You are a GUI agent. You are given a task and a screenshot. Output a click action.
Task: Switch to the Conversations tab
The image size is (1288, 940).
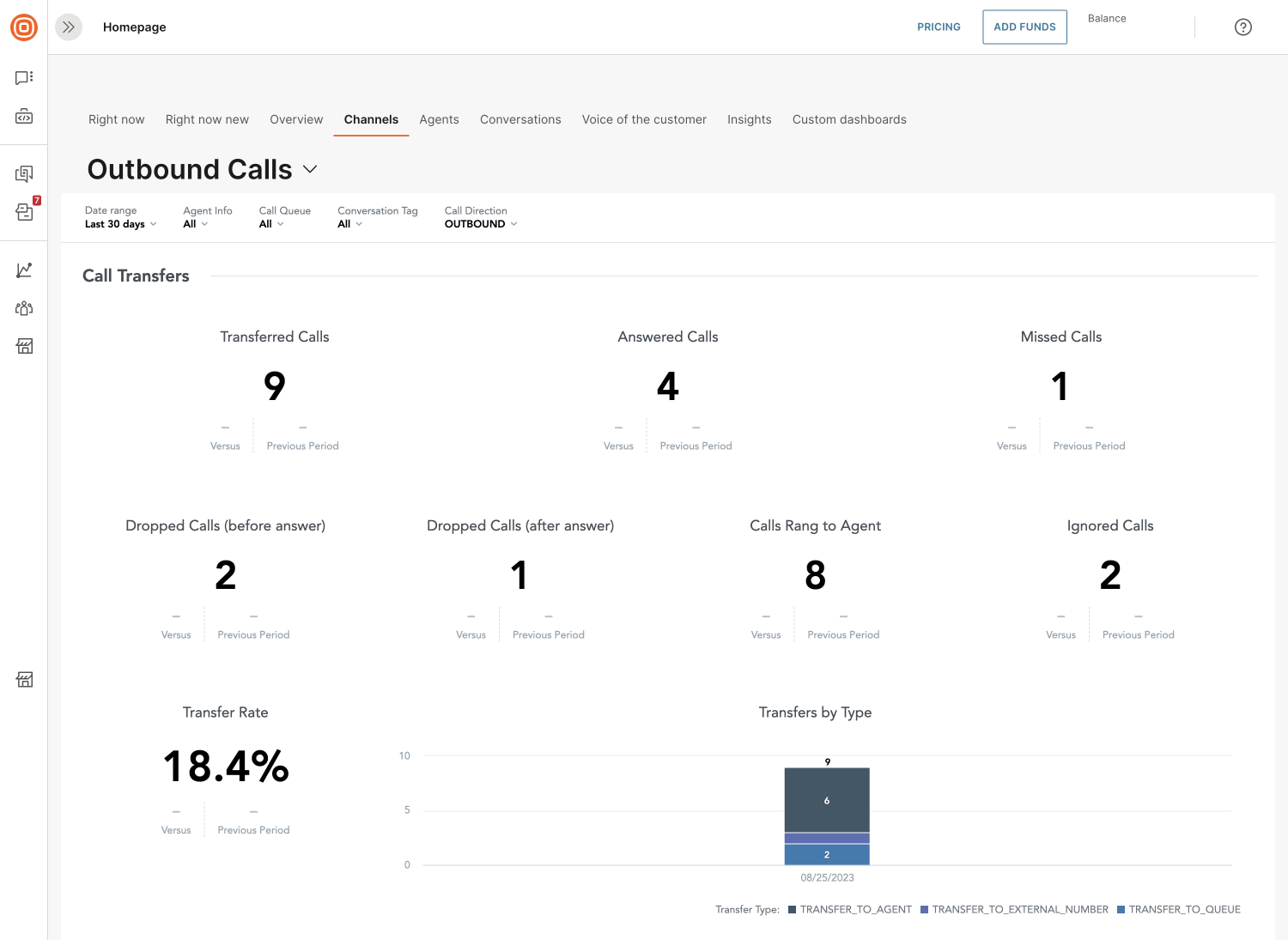(x=520, y=119)
